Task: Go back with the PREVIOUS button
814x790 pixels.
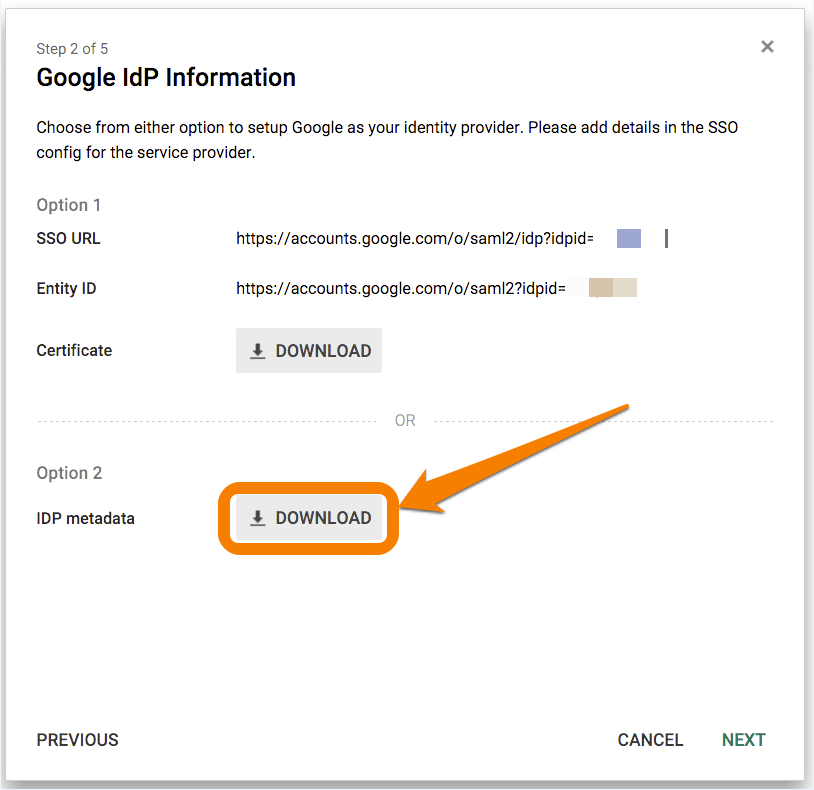Action: [x=77, y=740]
